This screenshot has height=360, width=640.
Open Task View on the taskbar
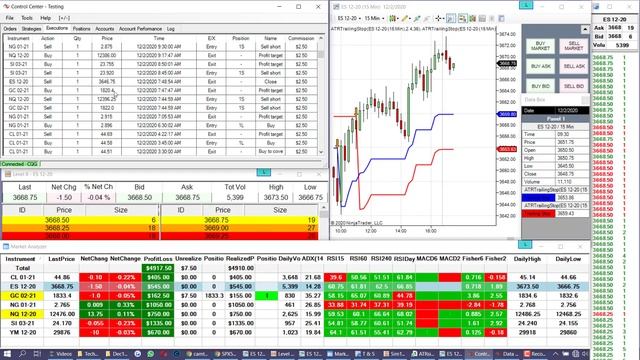click(37, 354)
